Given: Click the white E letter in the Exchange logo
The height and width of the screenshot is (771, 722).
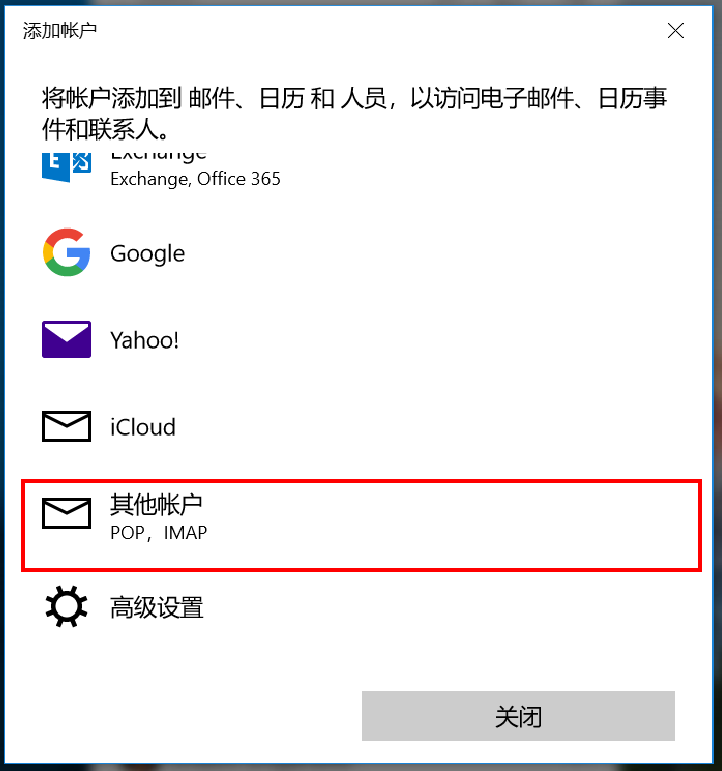Looking at the screenshot, I should click(x=56, y=161).
